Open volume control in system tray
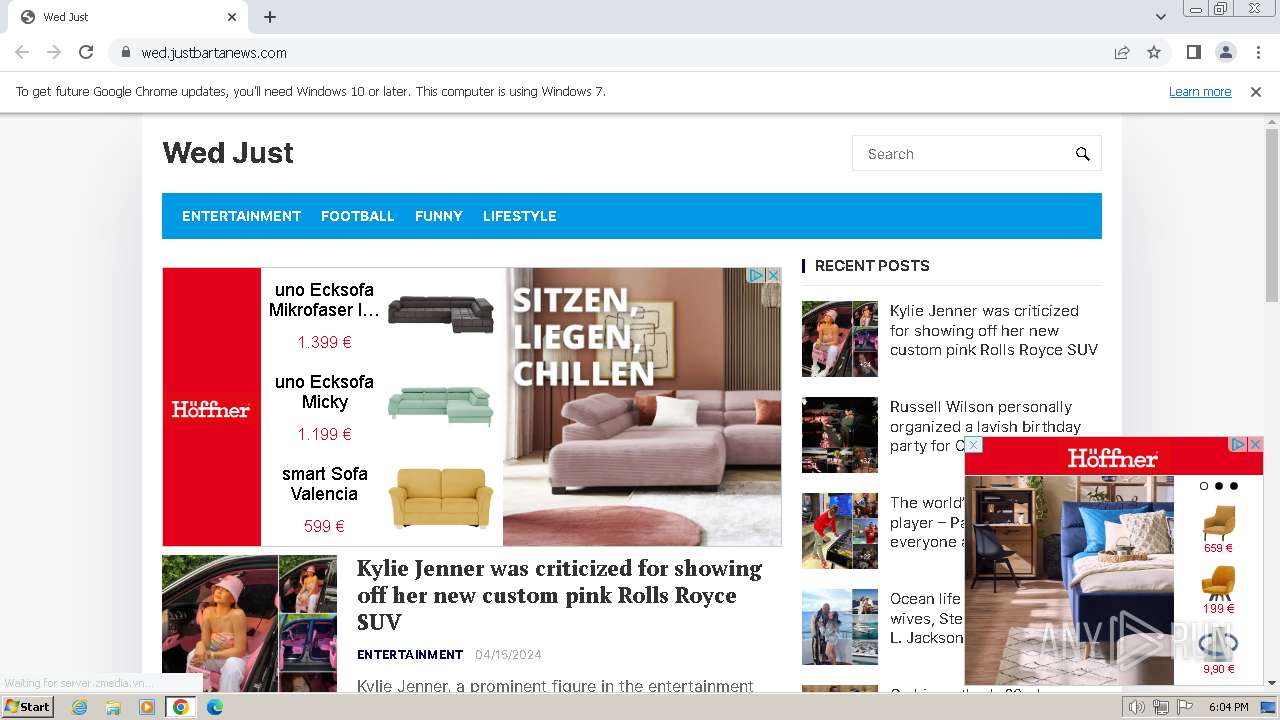 pos(1137,707)
